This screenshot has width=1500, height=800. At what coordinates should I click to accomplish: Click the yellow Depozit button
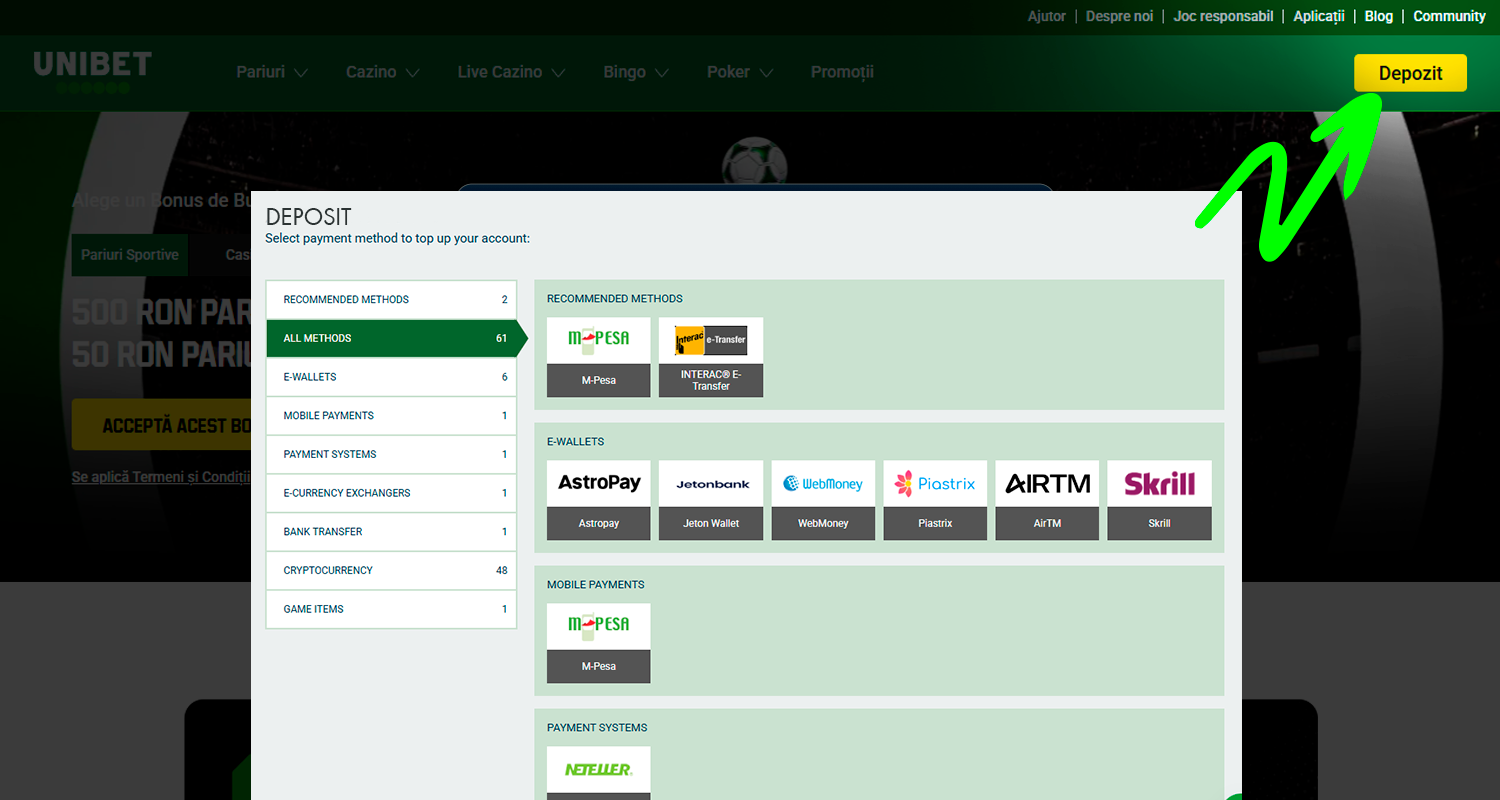tap(1410, 73)
